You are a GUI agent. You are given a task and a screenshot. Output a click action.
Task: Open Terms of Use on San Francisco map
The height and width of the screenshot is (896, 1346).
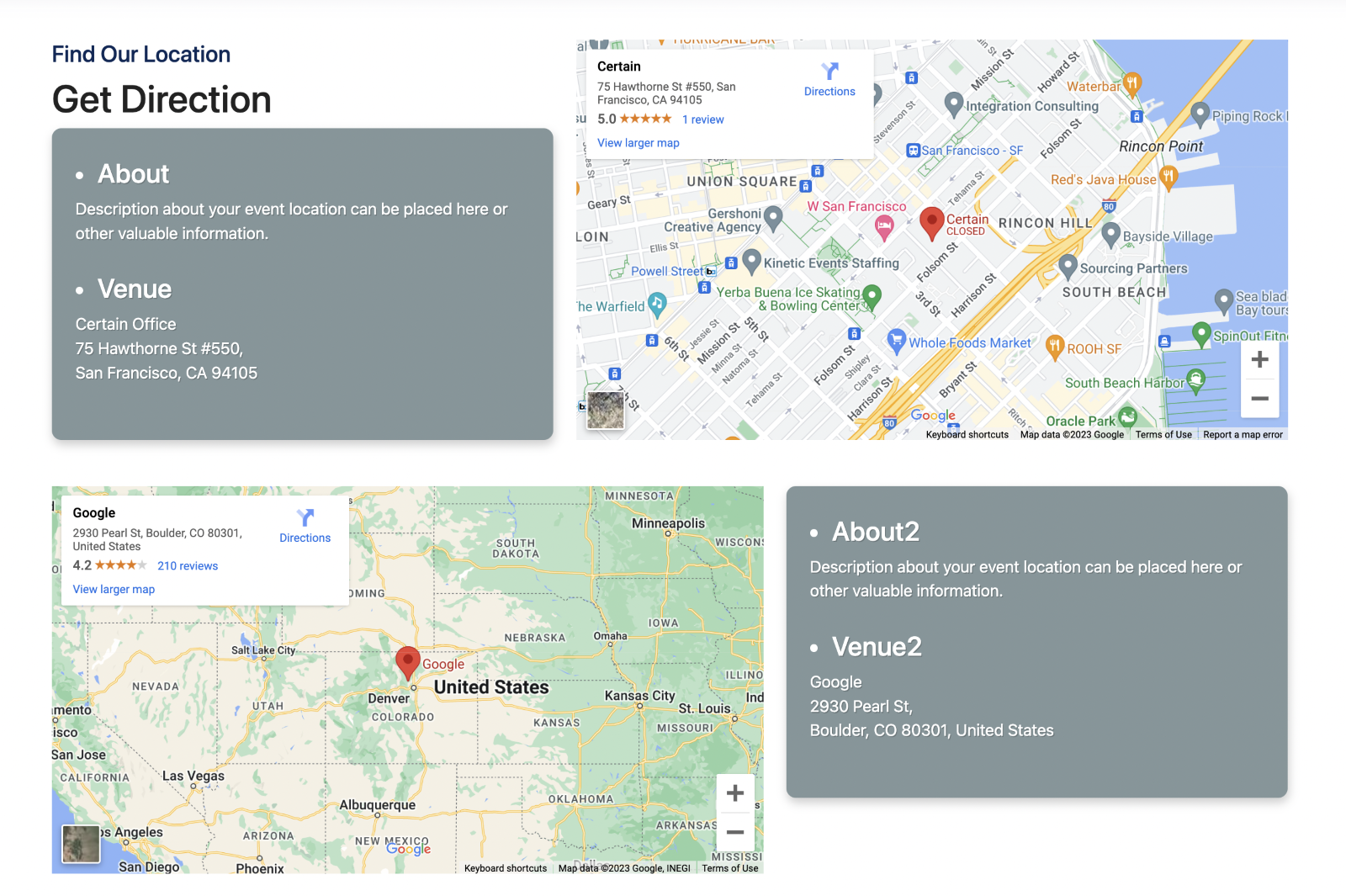click(x=1163, y=435)
